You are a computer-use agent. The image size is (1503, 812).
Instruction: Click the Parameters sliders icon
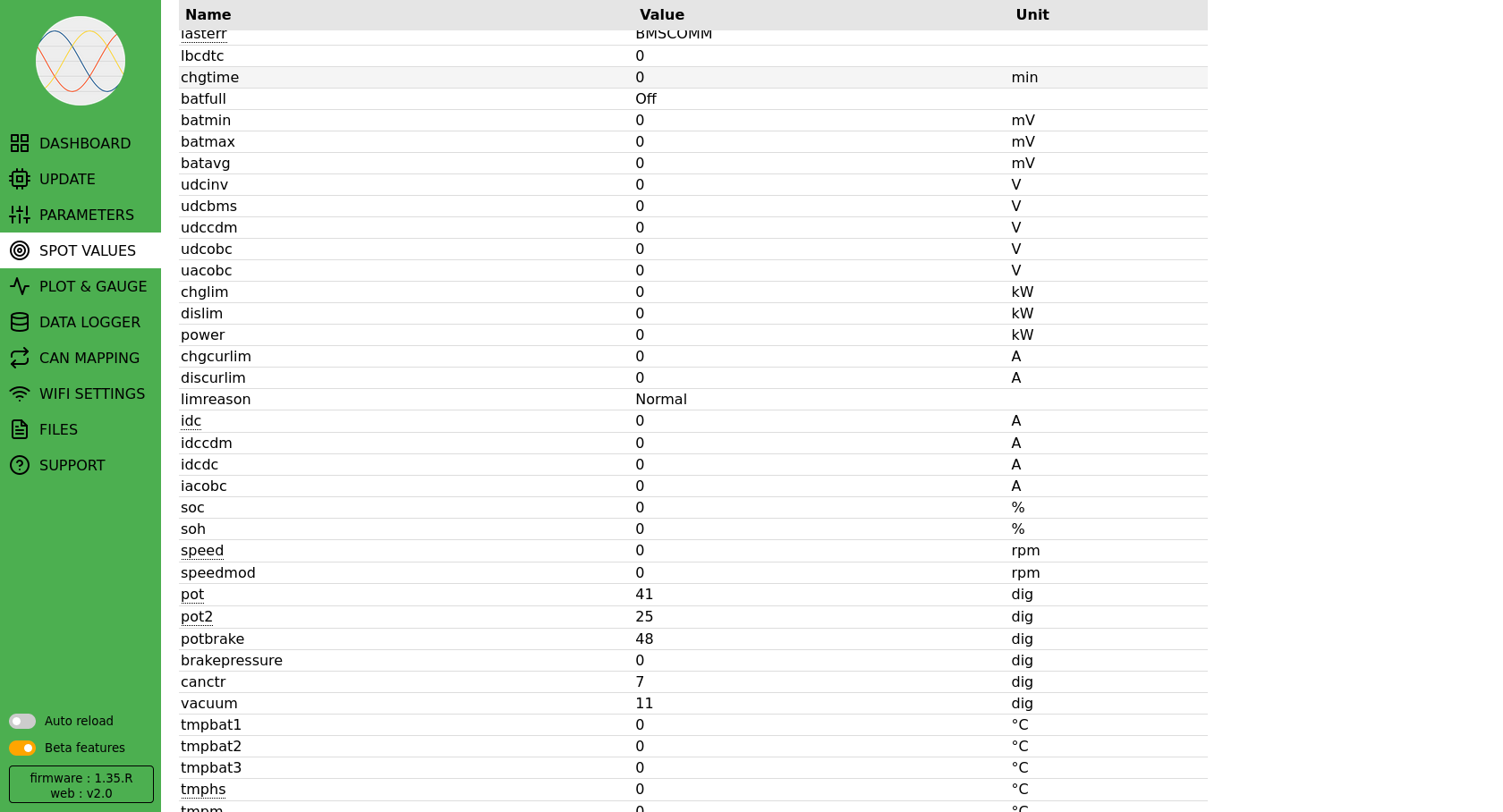point(20,215)
